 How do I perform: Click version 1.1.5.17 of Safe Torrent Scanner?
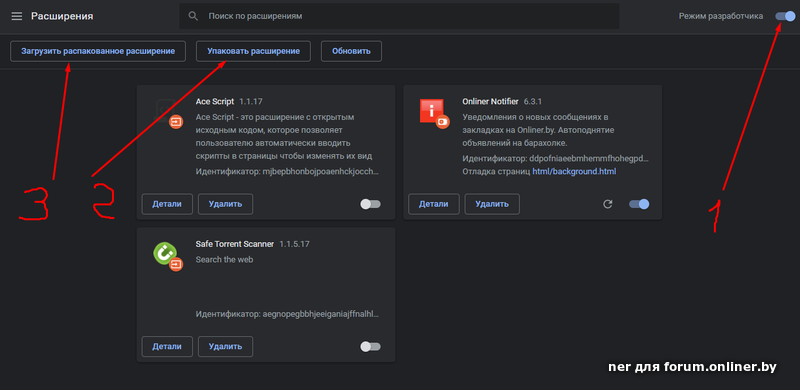tap(294, 244)
